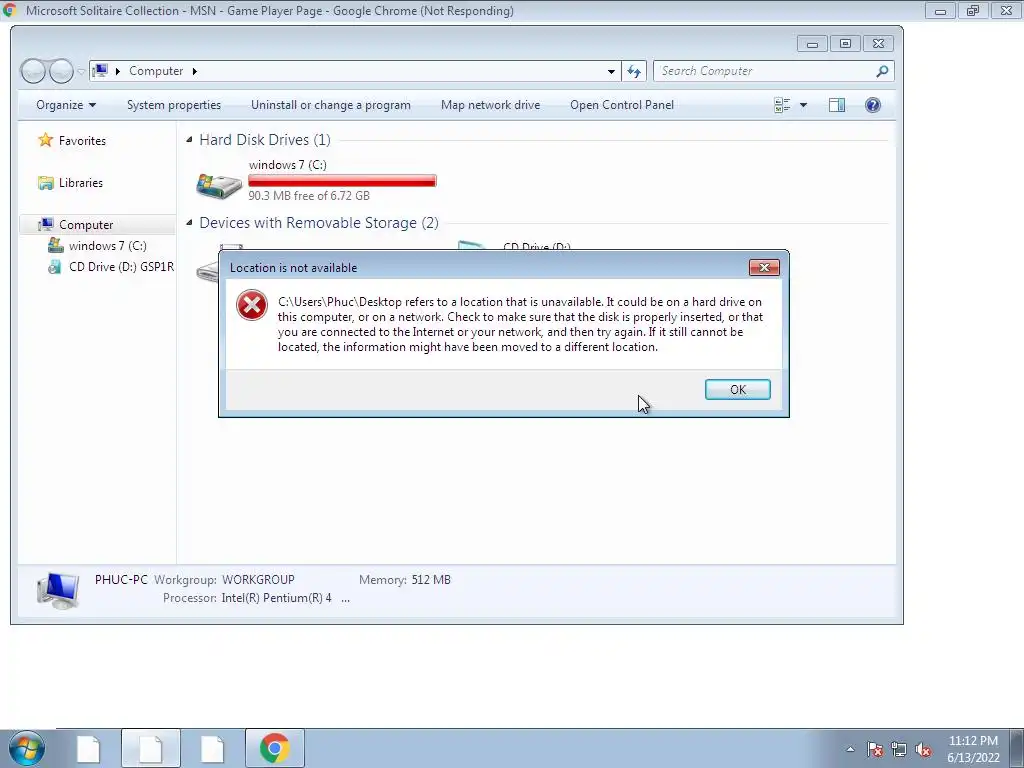
Task: Click OK in the error dialog
Action: [737, 389]
